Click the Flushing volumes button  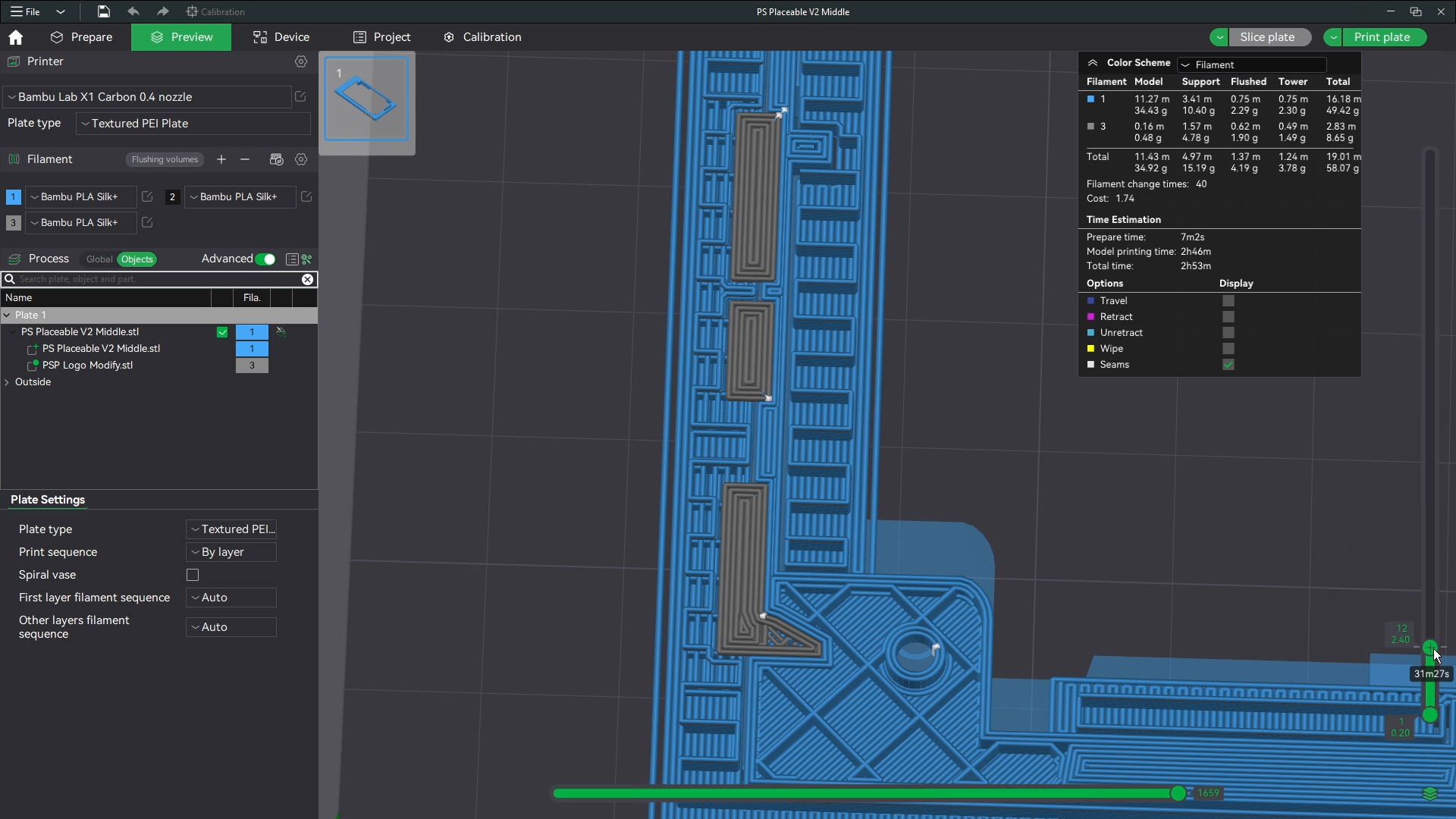click(x=165, y=159)
